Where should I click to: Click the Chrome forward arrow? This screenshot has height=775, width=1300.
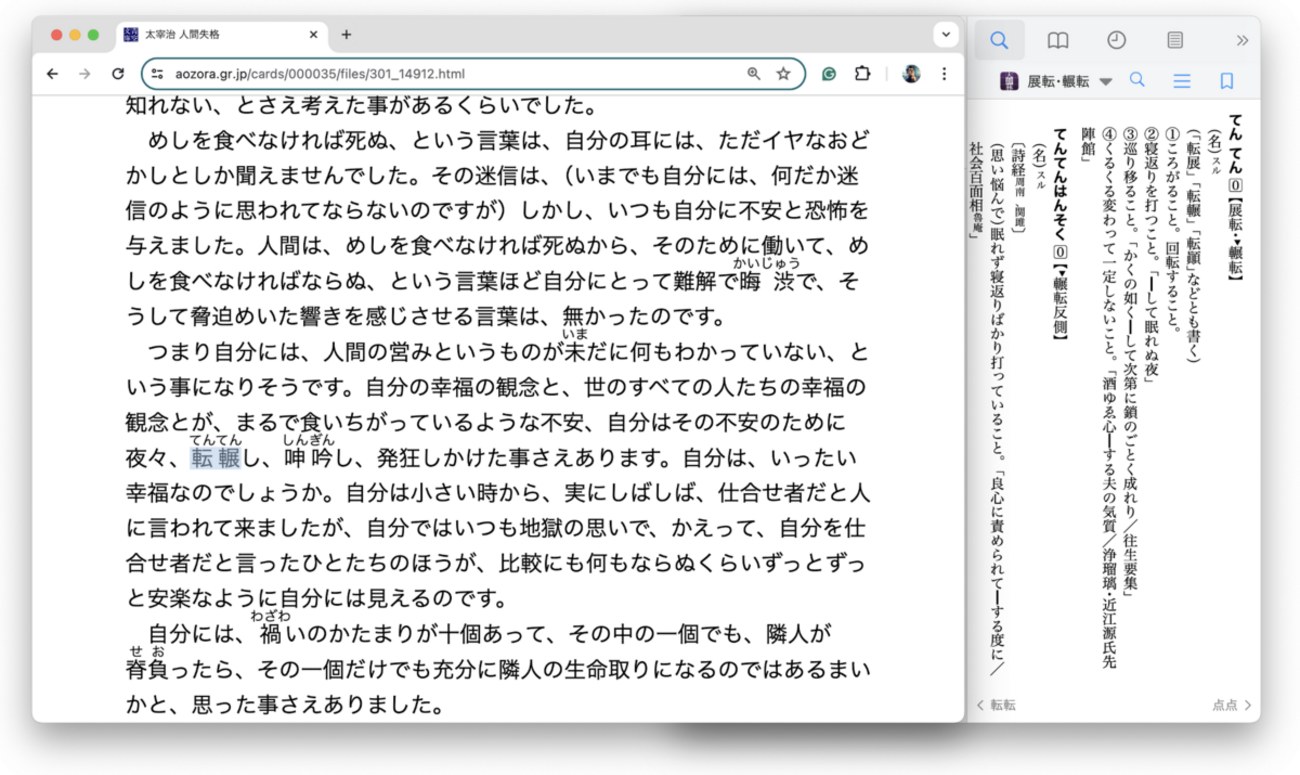click(85, 74)
